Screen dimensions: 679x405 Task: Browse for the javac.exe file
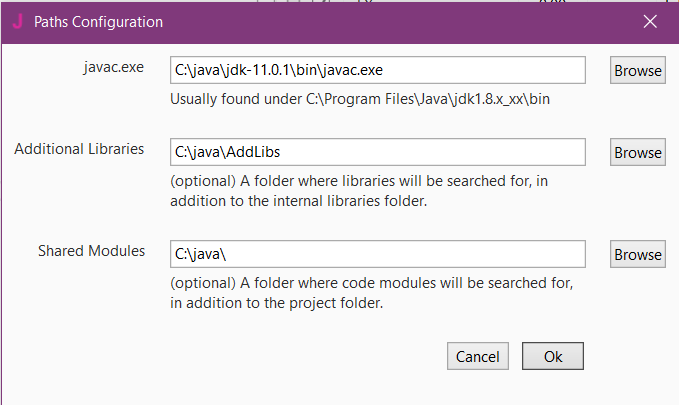click(637, 70)
